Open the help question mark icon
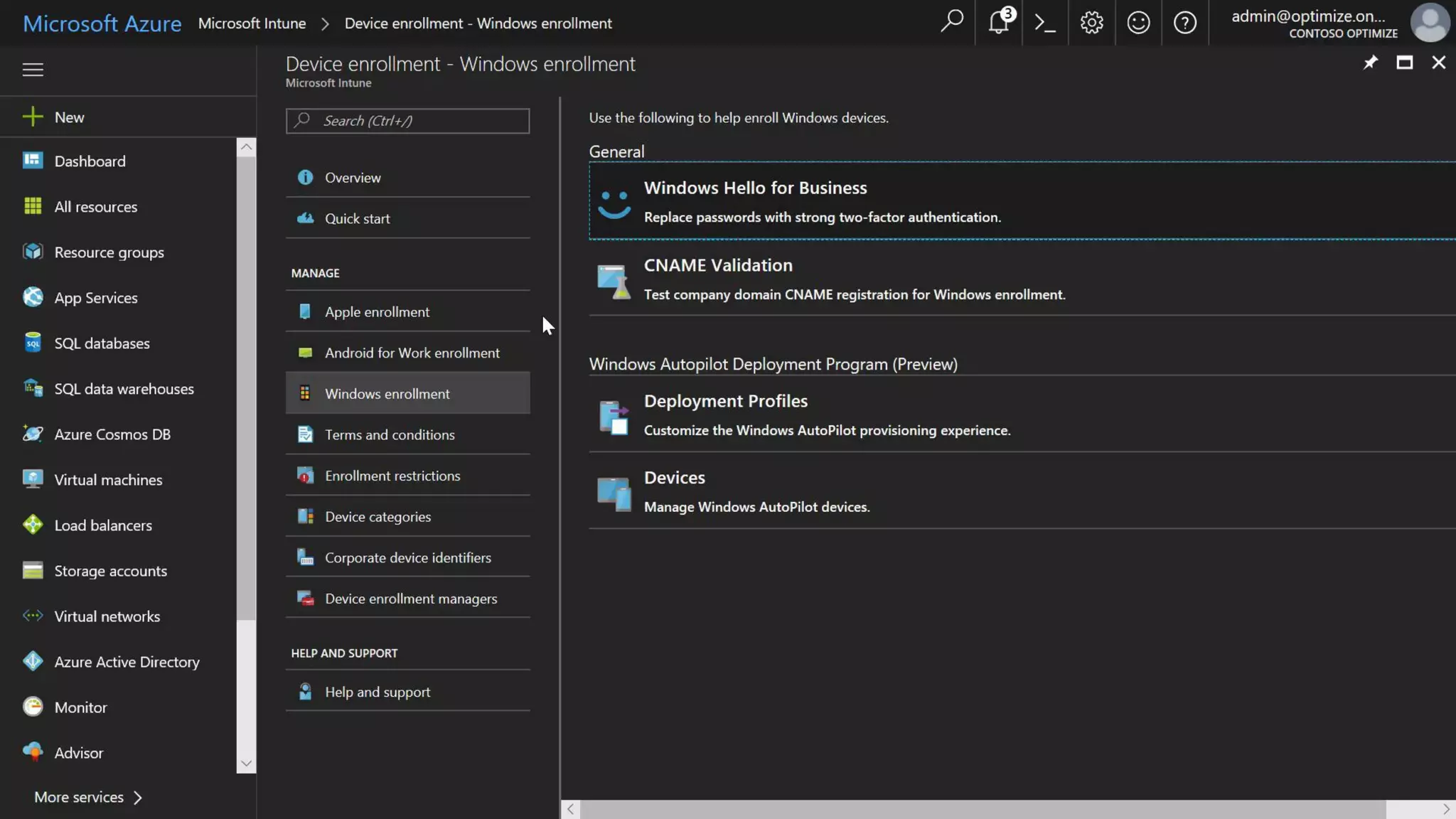 [x=1184, y=23]
